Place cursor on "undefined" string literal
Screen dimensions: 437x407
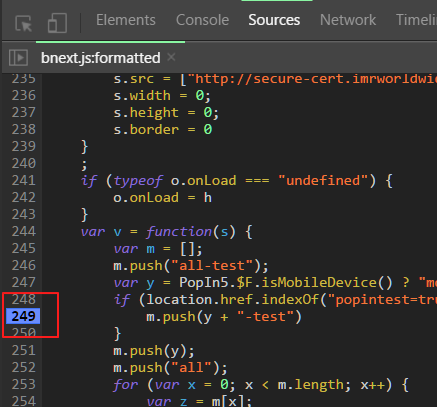(323, 180)
